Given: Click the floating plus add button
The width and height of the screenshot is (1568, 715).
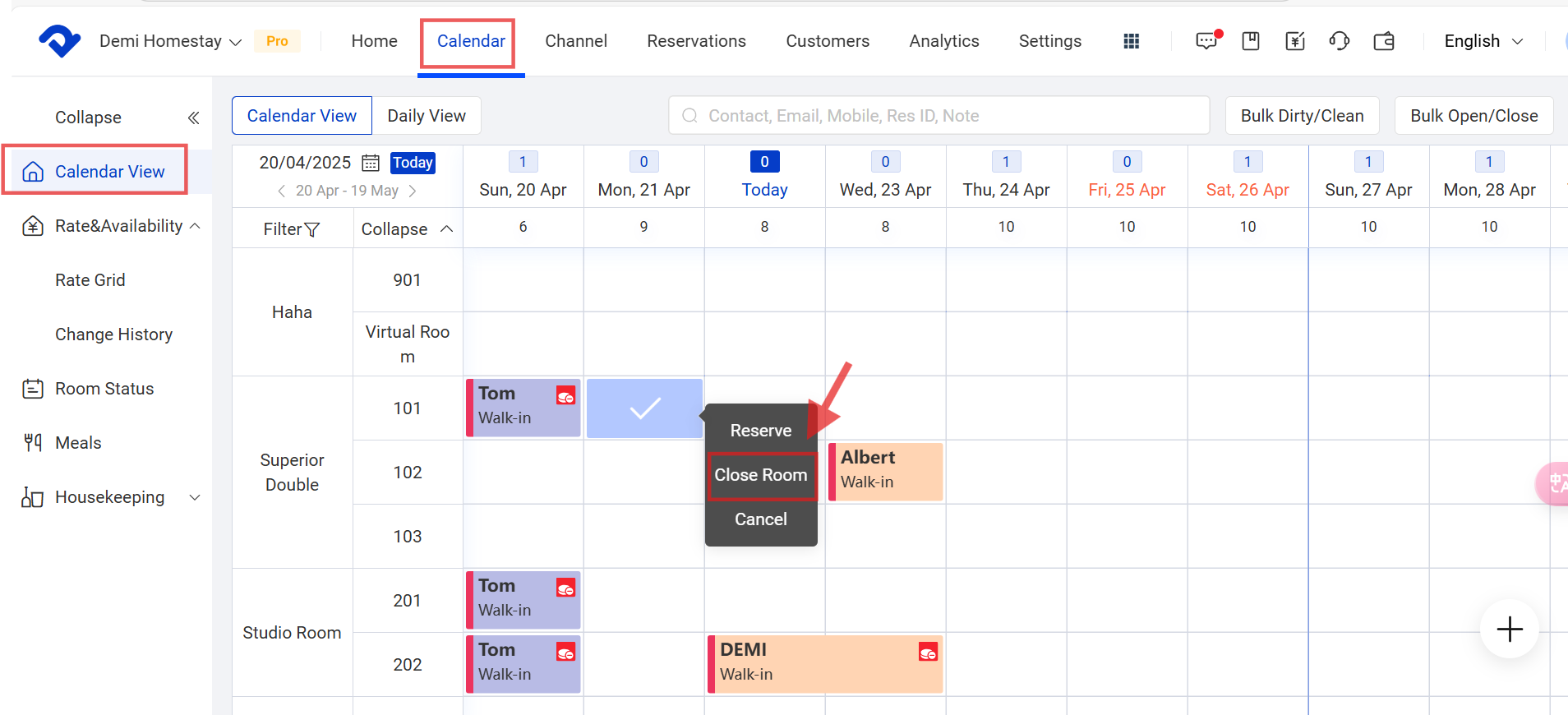Looking at the screenshot, I should [1509, 630].
